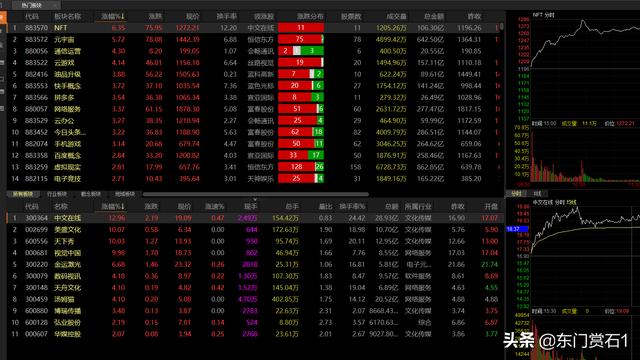Select the 所有板块 filter tab
The image size is (640, 360).
coord(23,194)
